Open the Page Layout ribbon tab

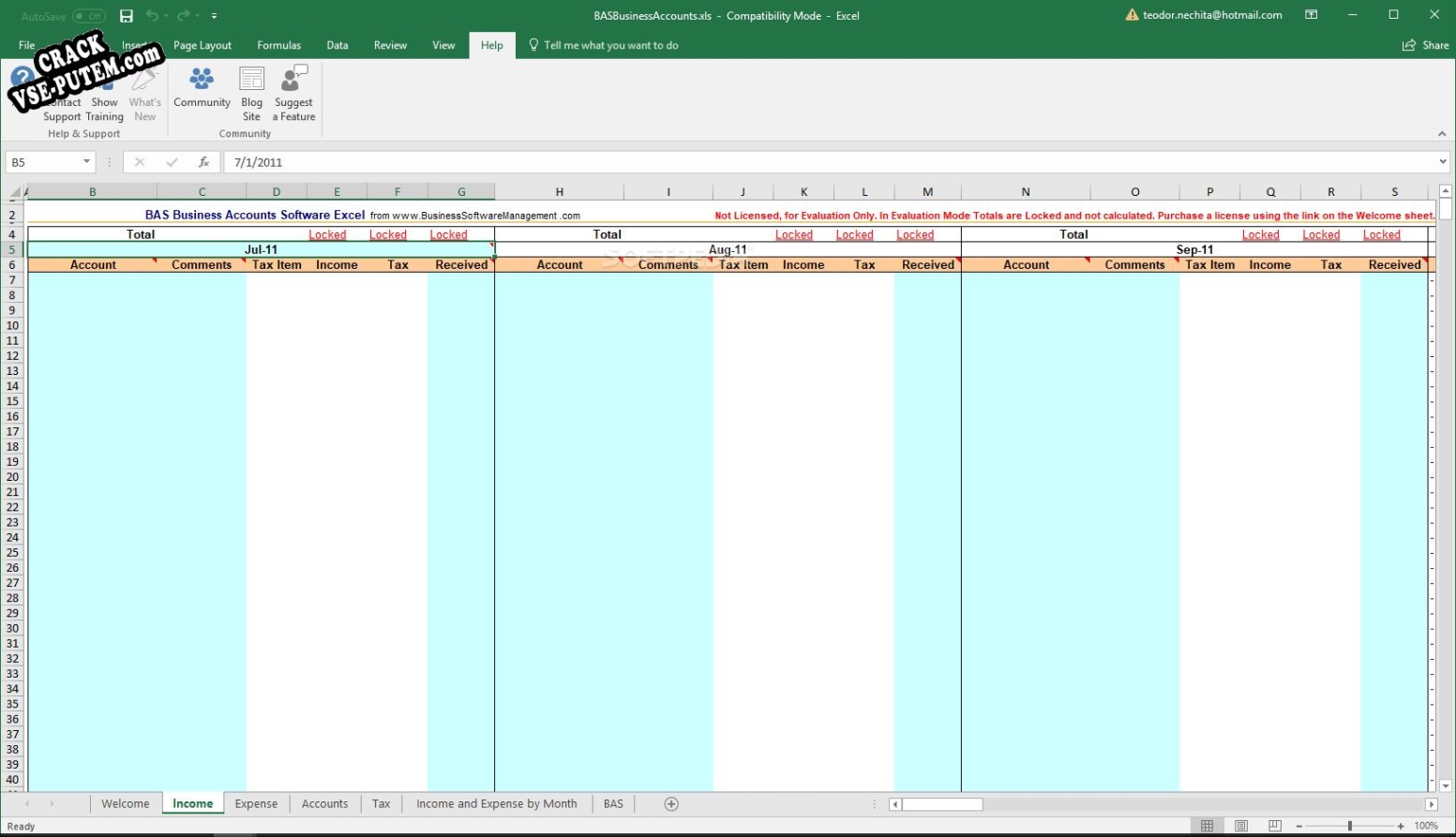tap(203, 45)
